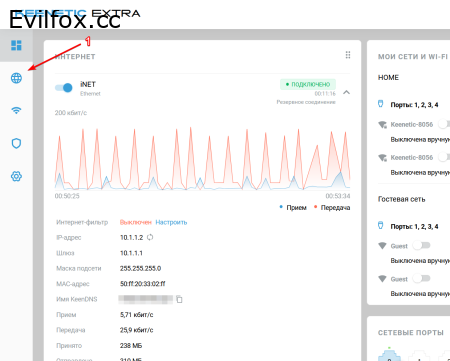Click the МОИ СЕТИ И WI-FI card title
Screen dimensions: 450x361
(413, 57)
